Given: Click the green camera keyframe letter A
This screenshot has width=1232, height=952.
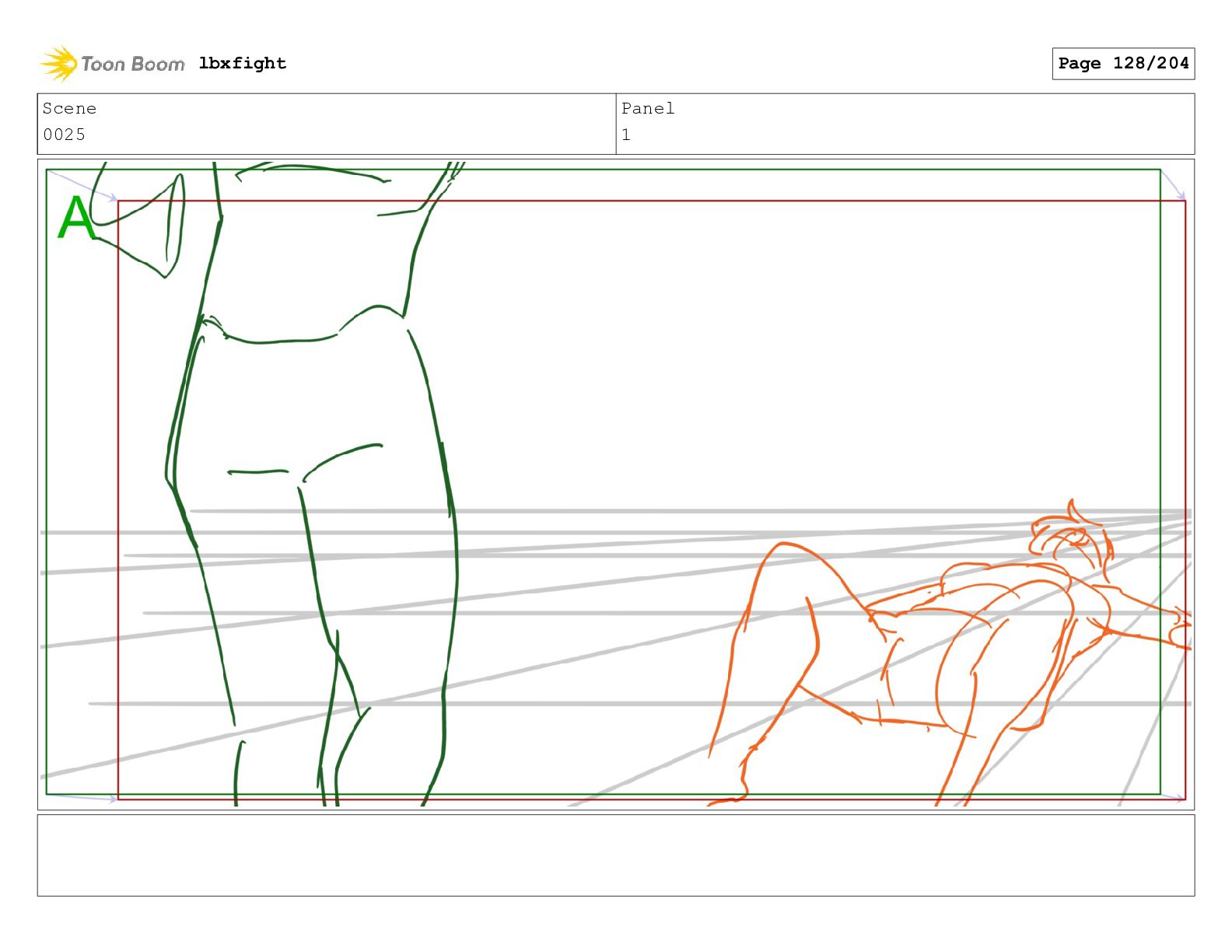Looking at the screenshot, I should point(76,217).
